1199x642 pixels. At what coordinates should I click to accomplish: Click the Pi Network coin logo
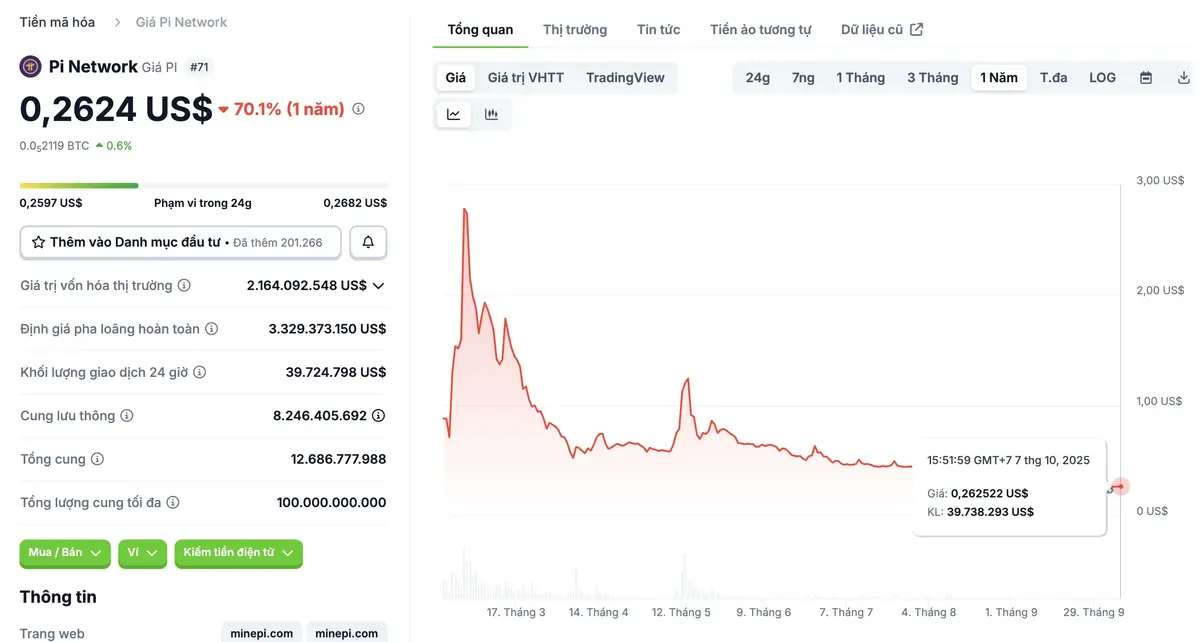[x=29, y=66]
